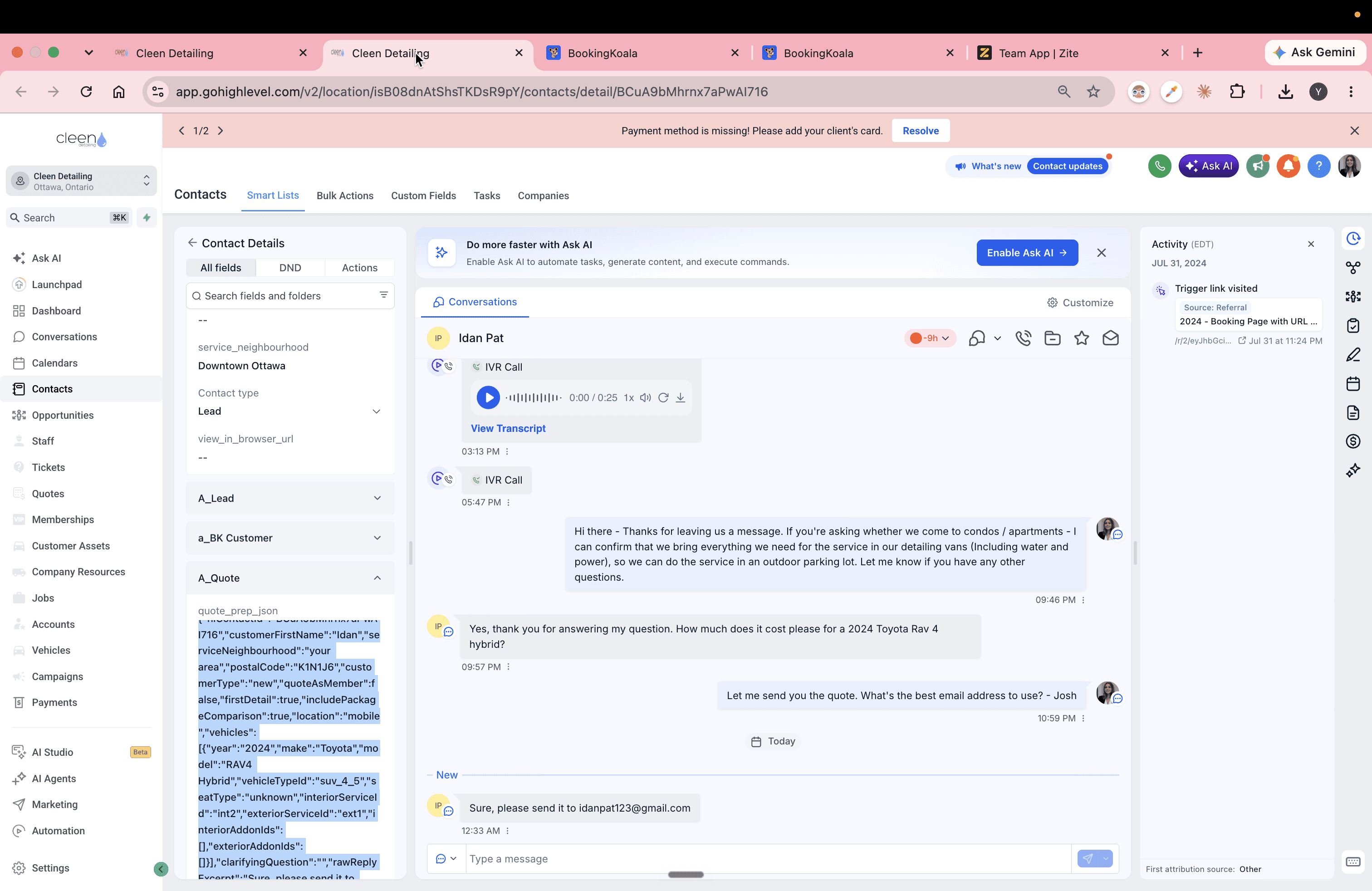The height and width of the screenshot is (891, 1372).
Task: Click the Contact updates pill
Action: [1067, 166]
